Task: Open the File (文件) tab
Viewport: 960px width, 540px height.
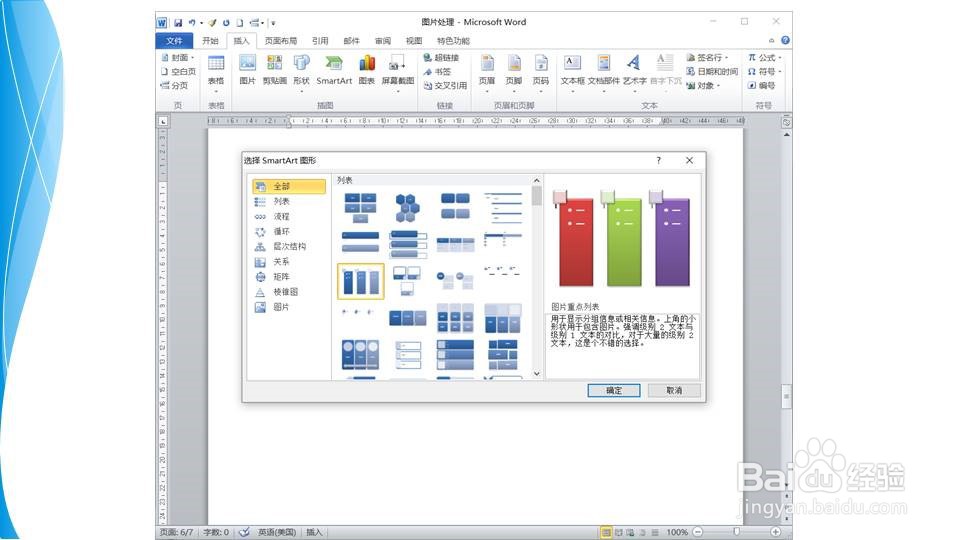Action: pos(174,40)
